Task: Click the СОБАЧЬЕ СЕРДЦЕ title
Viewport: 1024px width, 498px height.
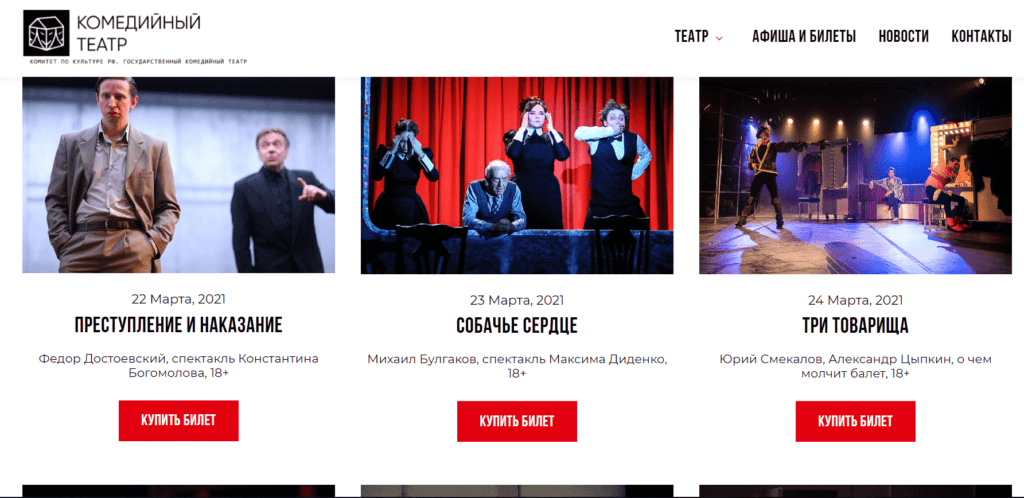Action: [517, 326]
